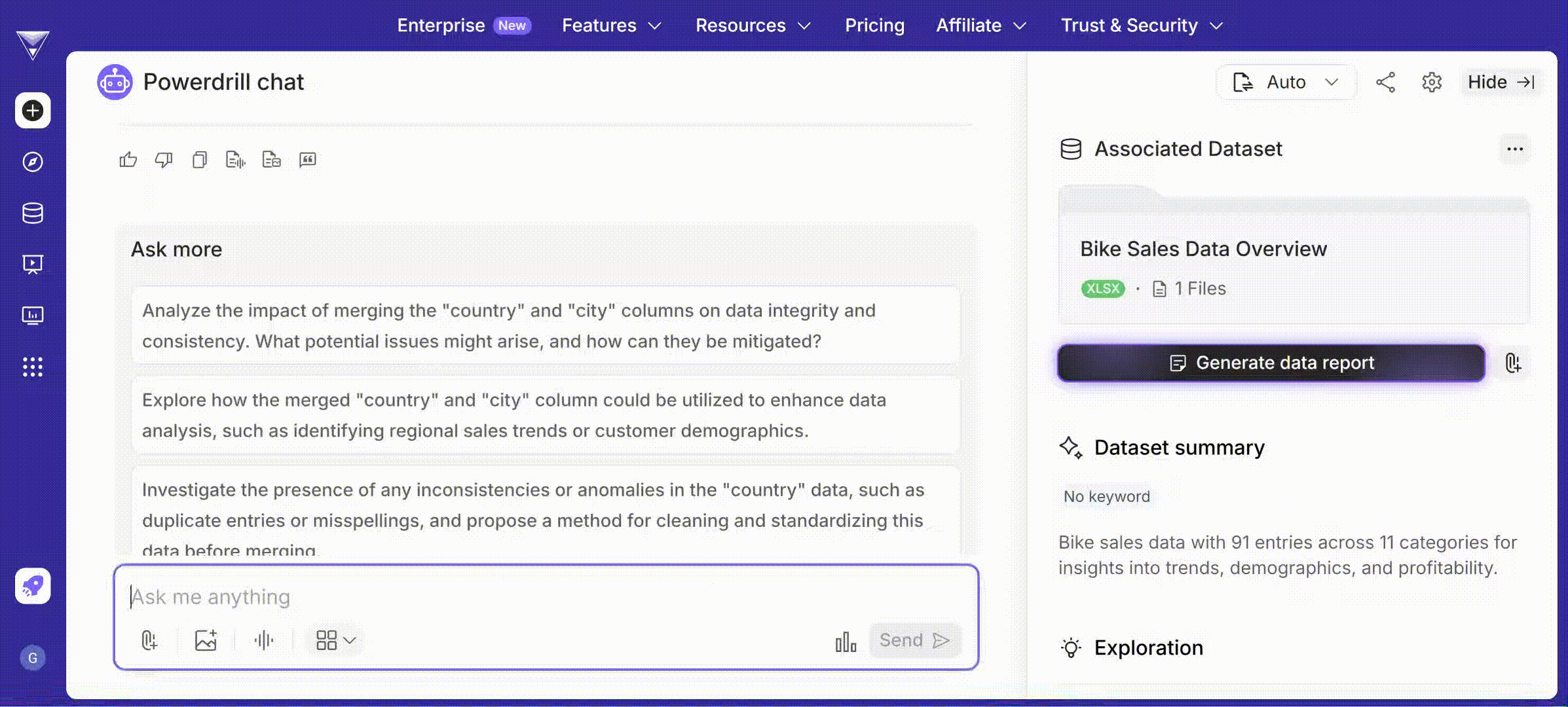Copy the response with copy icon
The height and width of the screenshot is (707, 1568).
[x=200, y=160]
